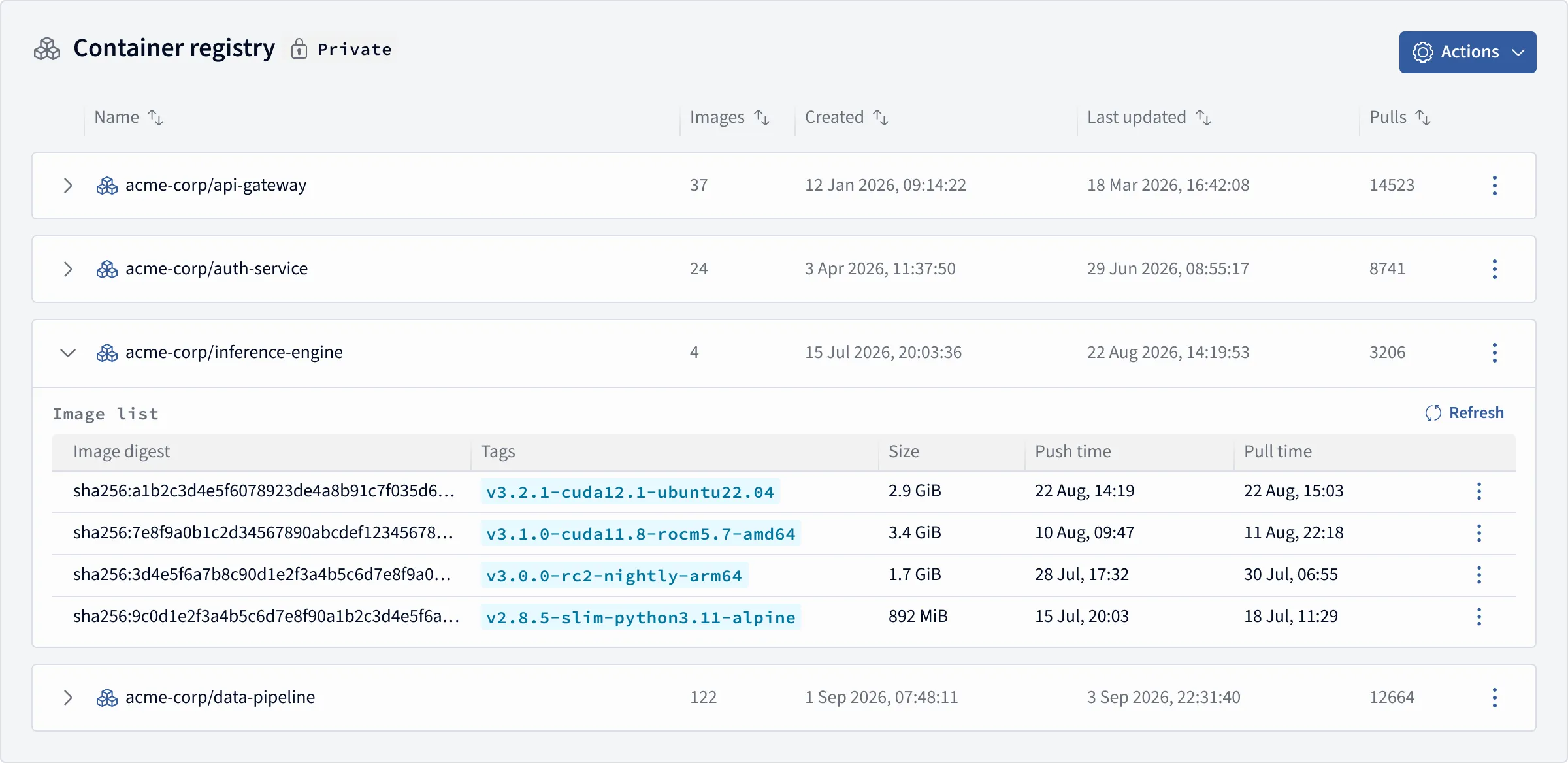
Task: Click tag v2.8.5-slim-python3.11-alpine
Action: [641, 617]
